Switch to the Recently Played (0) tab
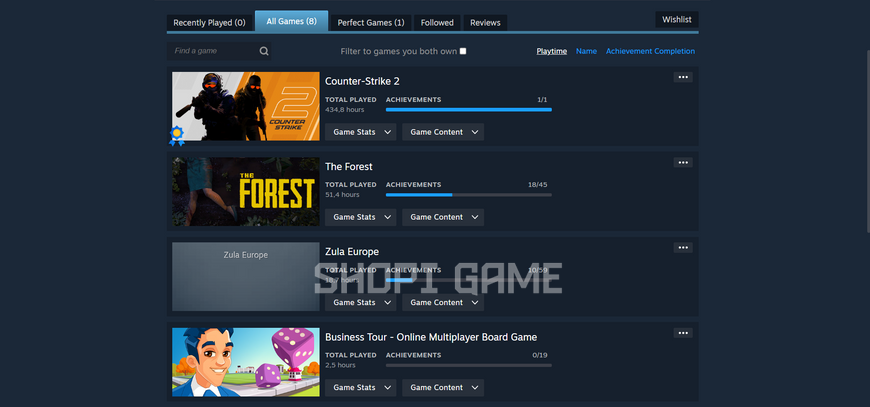The image size is (870, 407). coord(209,23)
